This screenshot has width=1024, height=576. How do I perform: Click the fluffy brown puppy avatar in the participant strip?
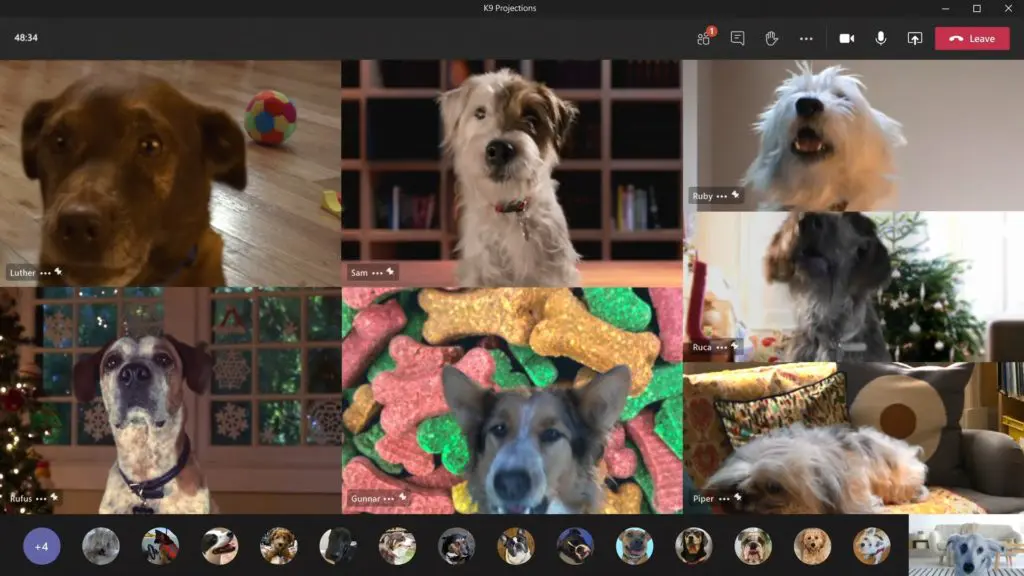[279, 546]
